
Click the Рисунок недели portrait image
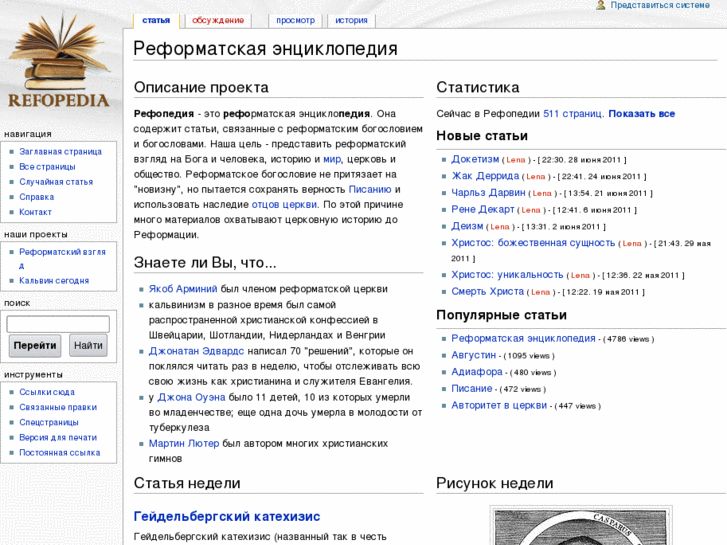point(581,526)
